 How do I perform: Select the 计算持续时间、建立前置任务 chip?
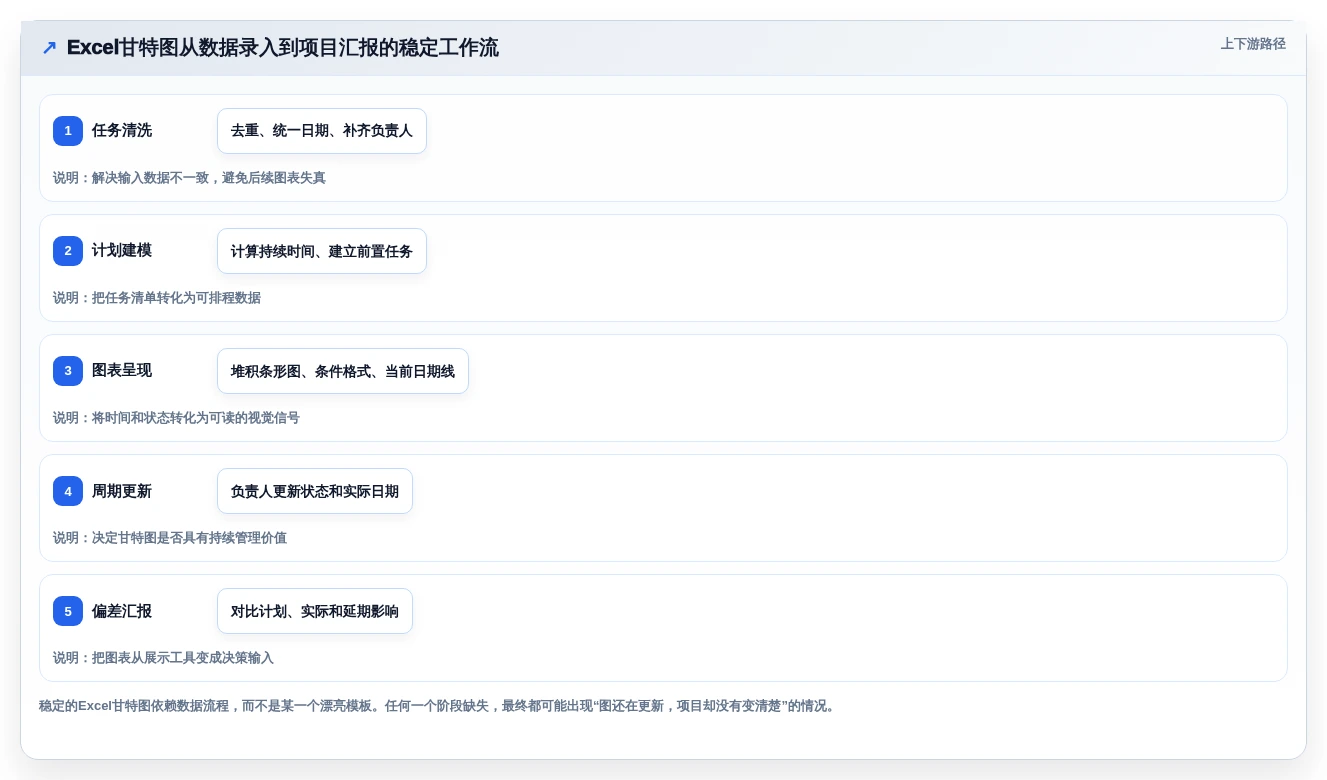point(322,251)
